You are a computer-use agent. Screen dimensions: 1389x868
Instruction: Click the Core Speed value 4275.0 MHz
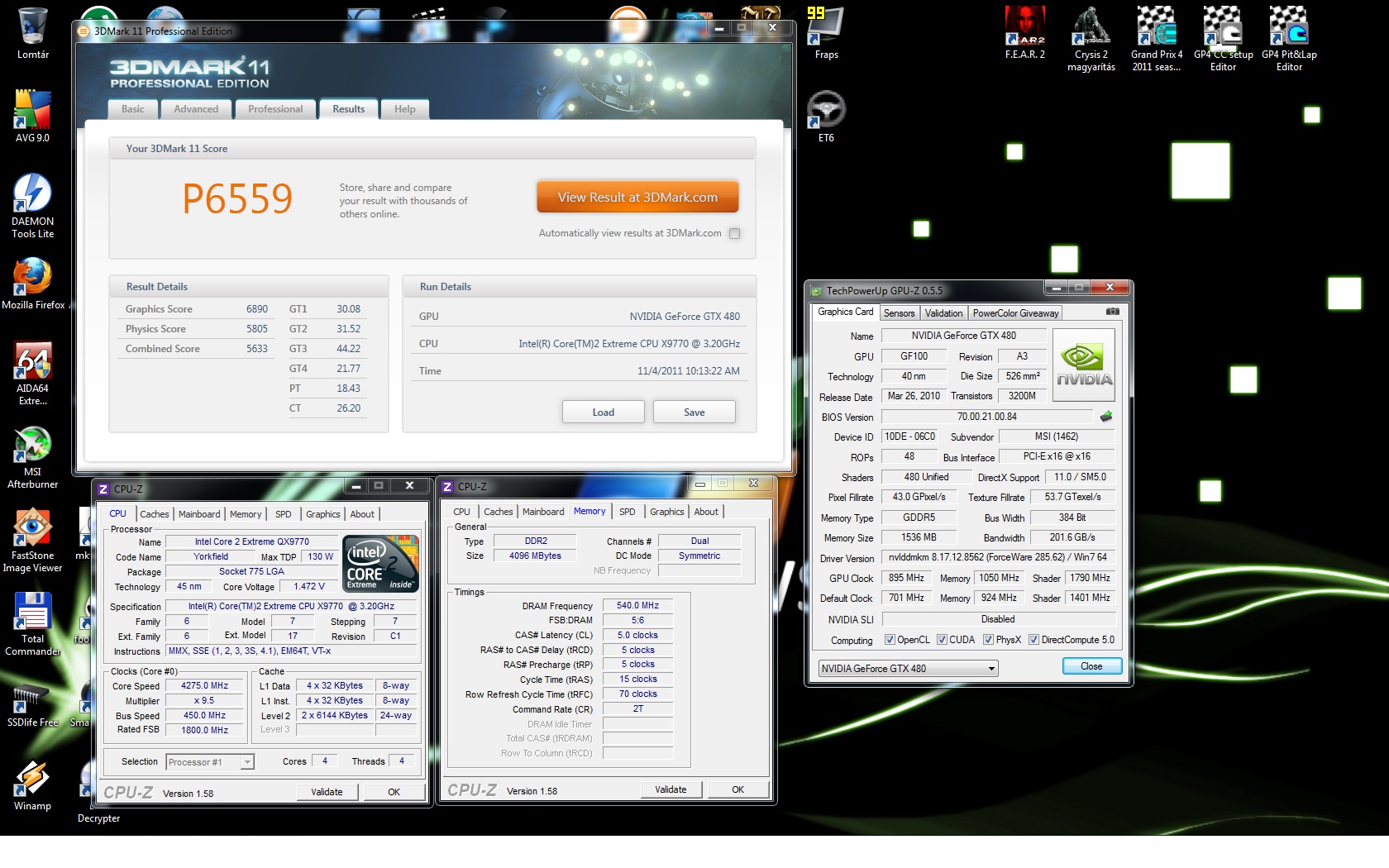tap(204, 686)
